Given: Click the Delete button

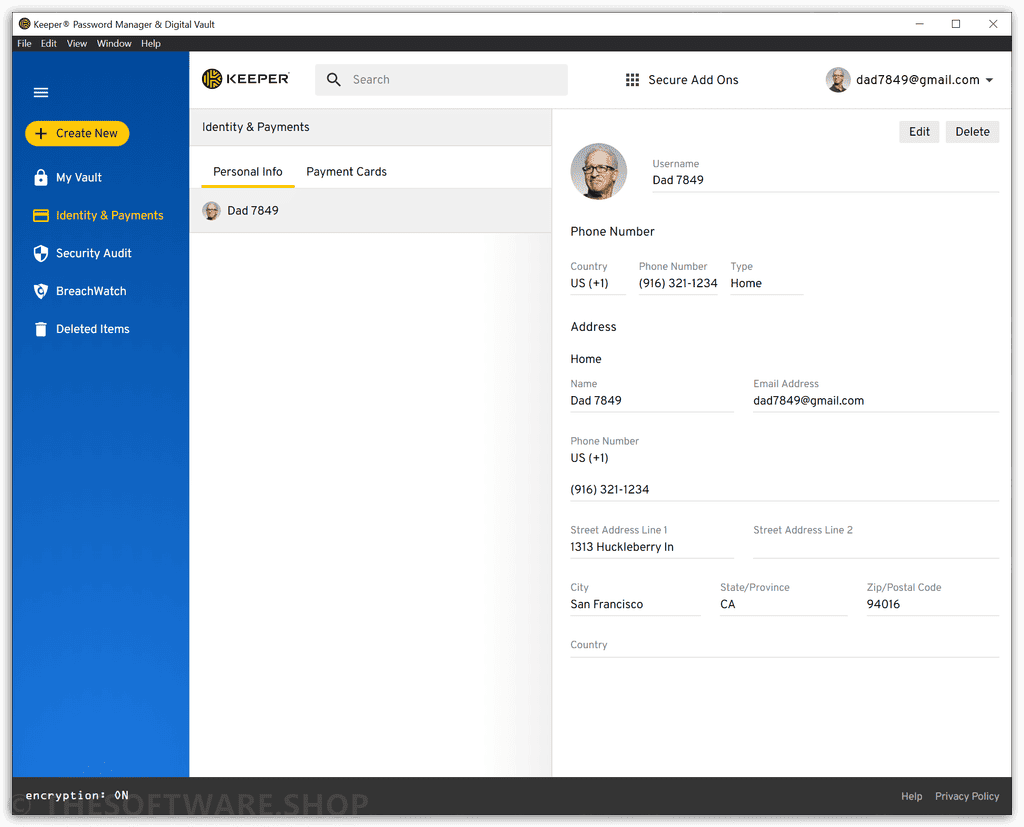Looking at the screenshot, I should pos(972,131).
